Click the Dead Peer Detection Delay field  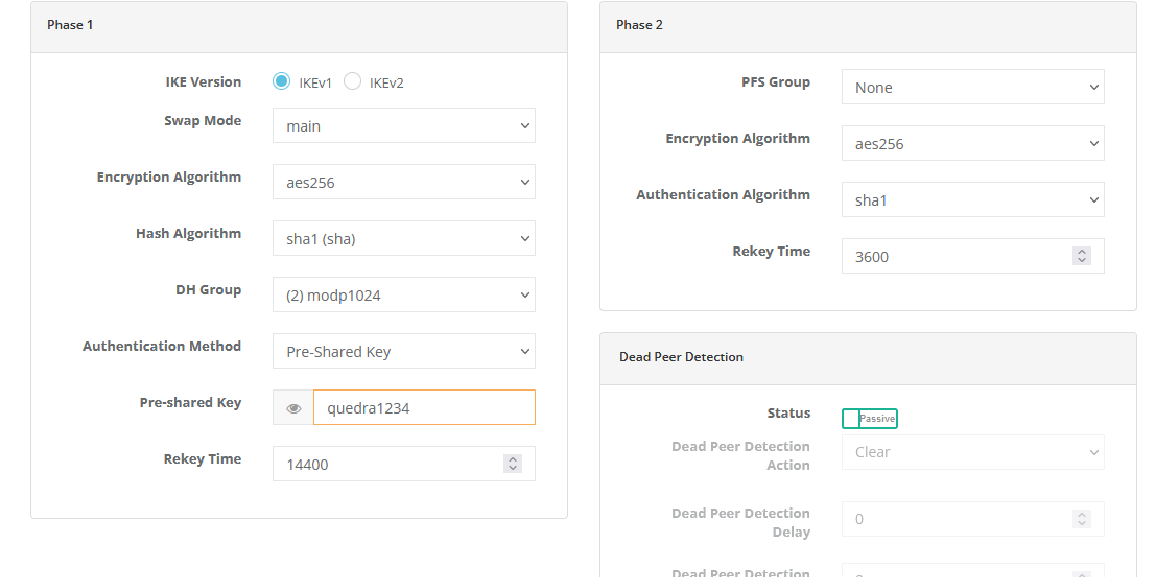pos(955,519)
